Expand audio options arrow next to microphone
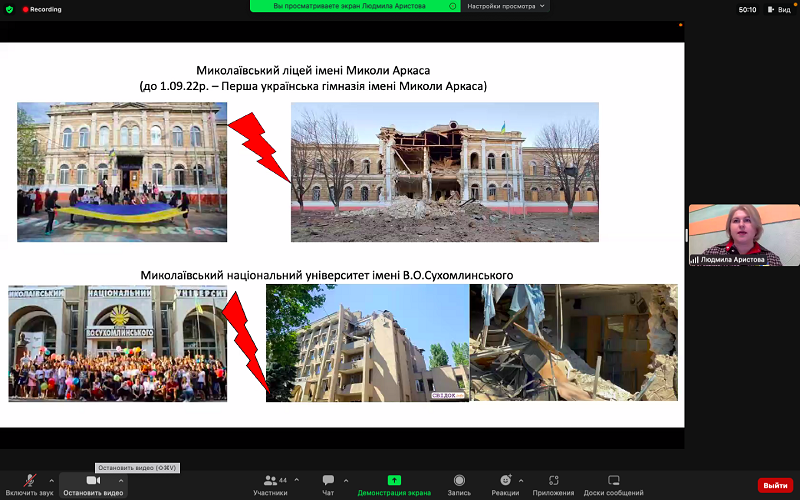Image resolution: width=800 pixels, height=500 pixels. [x=52, y=481]
